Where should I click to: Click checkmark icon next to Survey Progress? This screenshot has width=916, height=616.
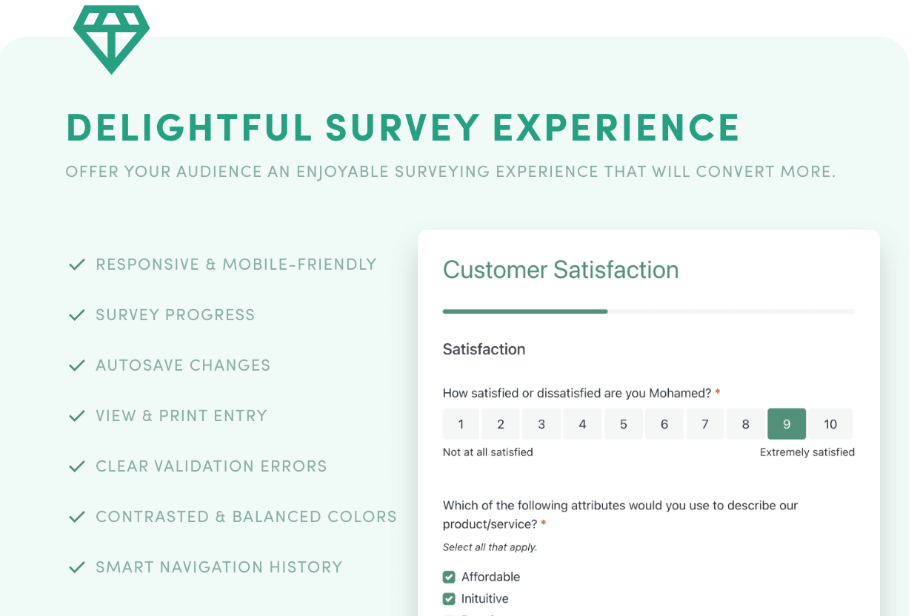(x=76, y=315)
